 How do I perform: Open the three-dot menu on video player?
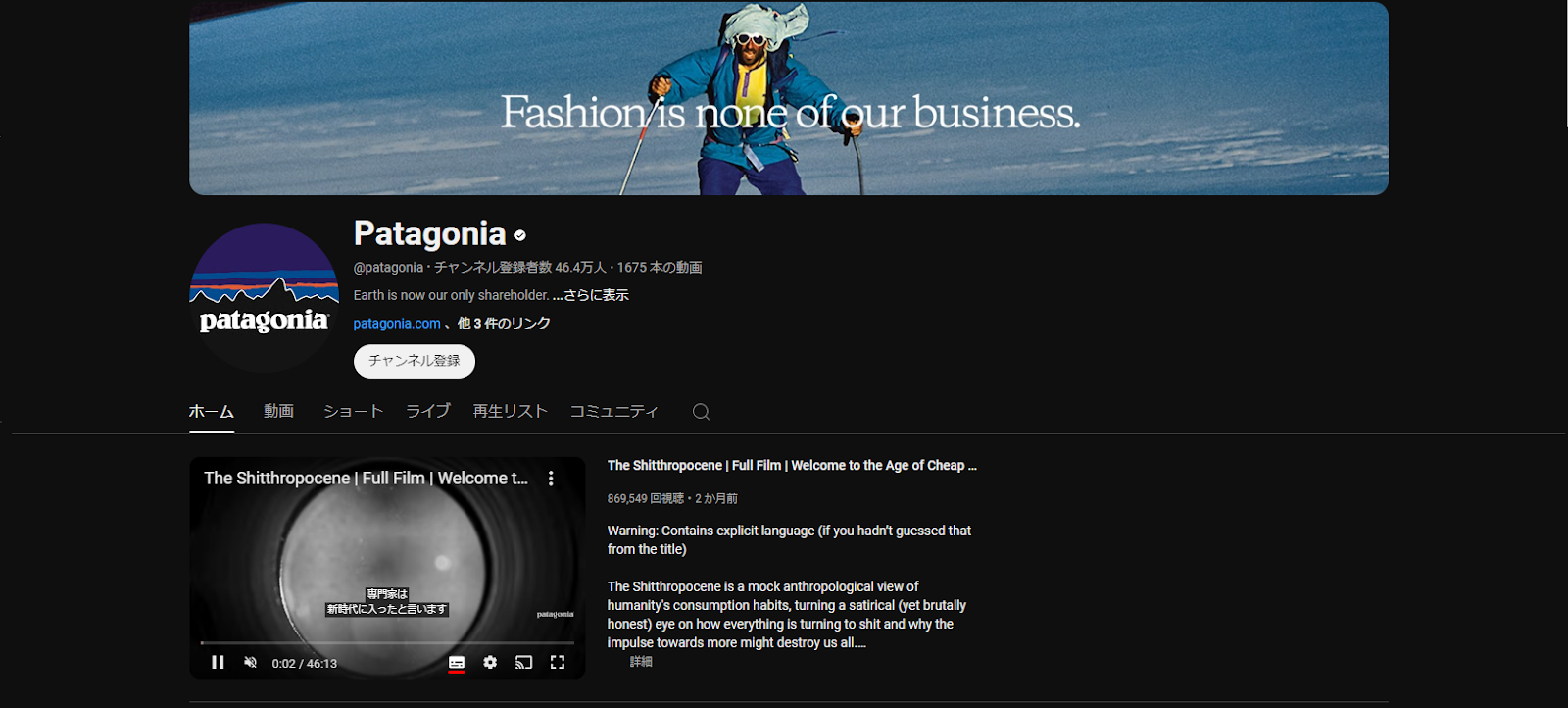[551, 479]
